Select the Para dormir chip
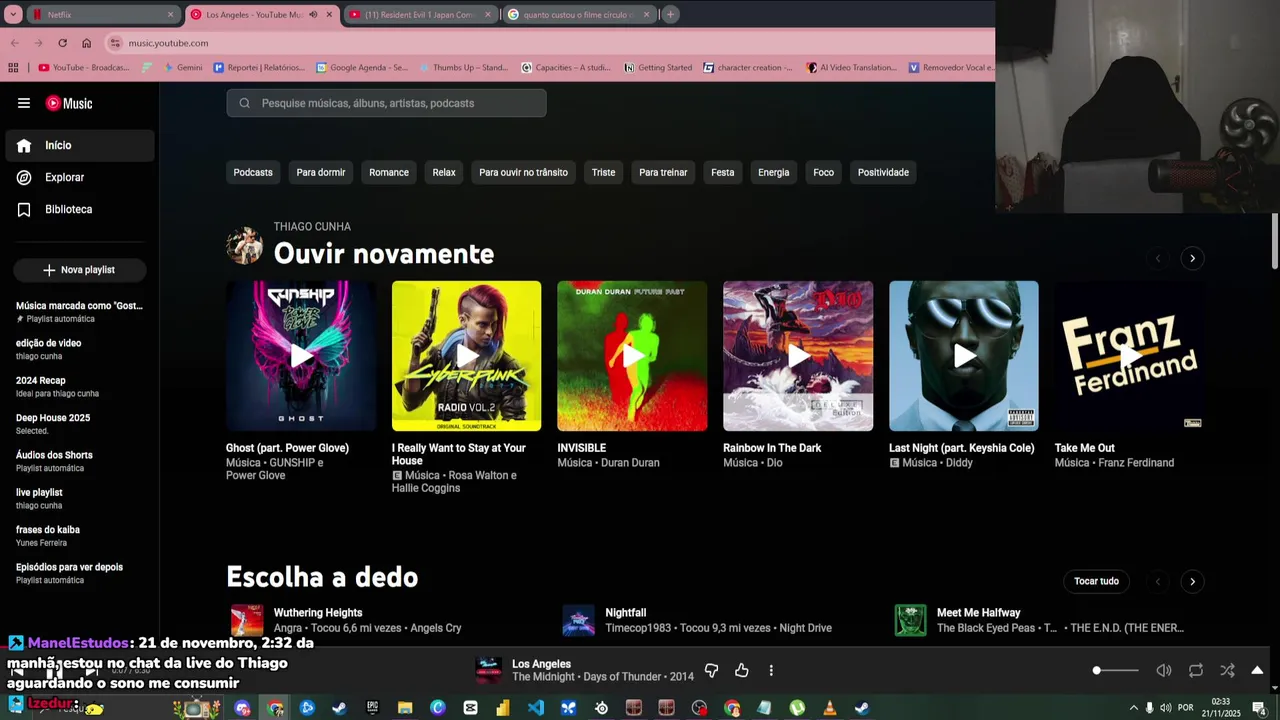Viewport: 1280px width, 720px height. (321, 172)
